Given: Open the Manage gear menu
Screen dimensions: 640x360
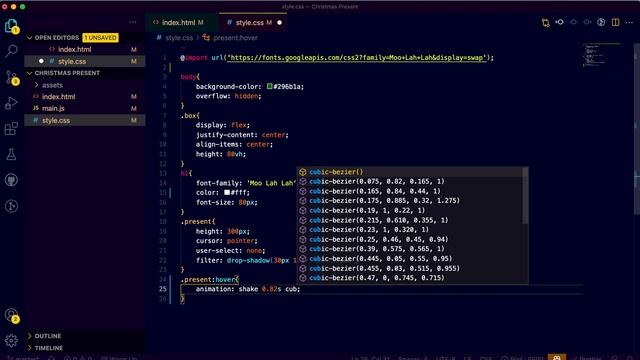Looking at the screenshot, I should [11, 340].
